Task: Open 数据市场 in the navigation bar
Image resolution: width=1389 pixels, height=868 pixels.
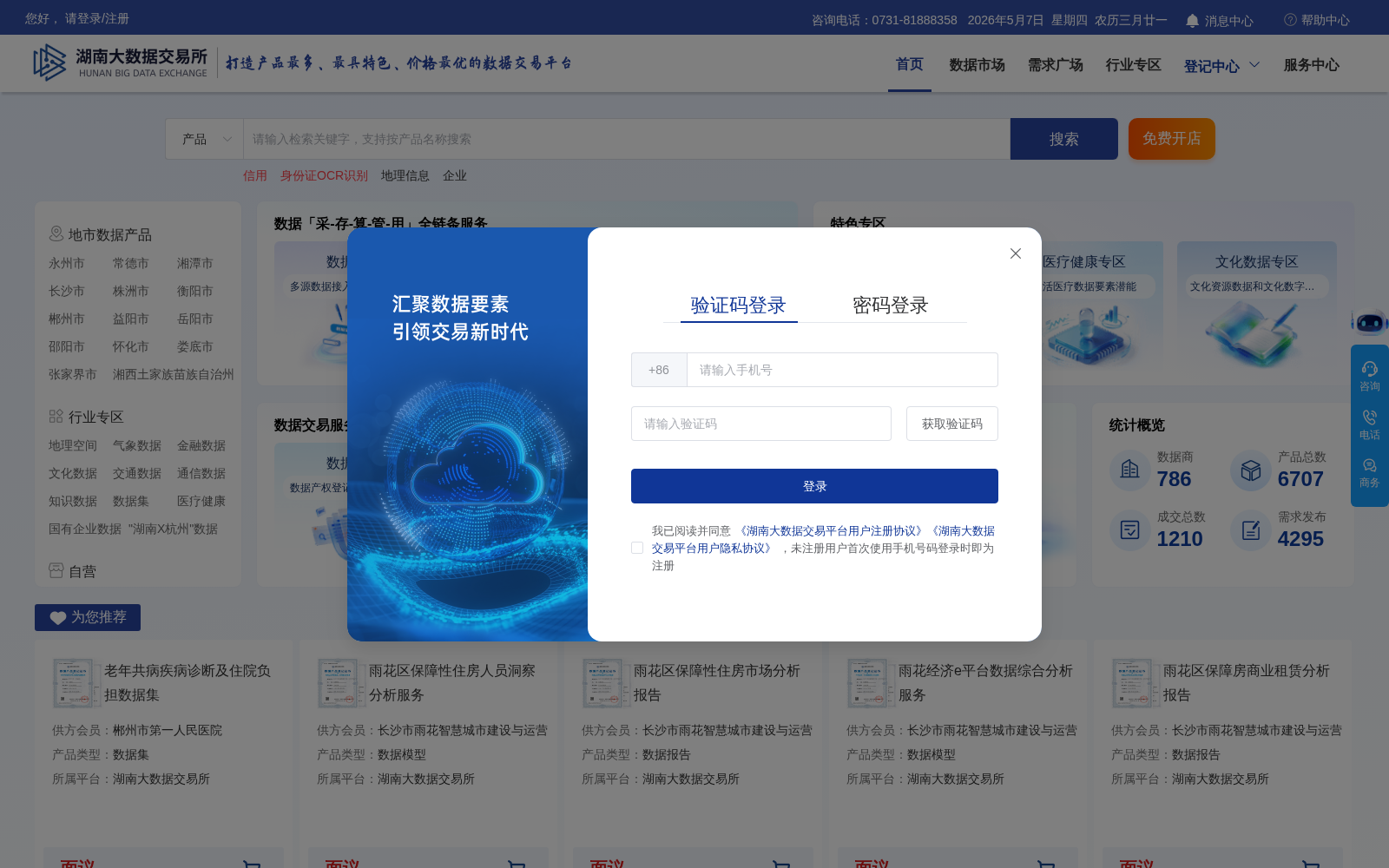Action: tap(977, 65)
